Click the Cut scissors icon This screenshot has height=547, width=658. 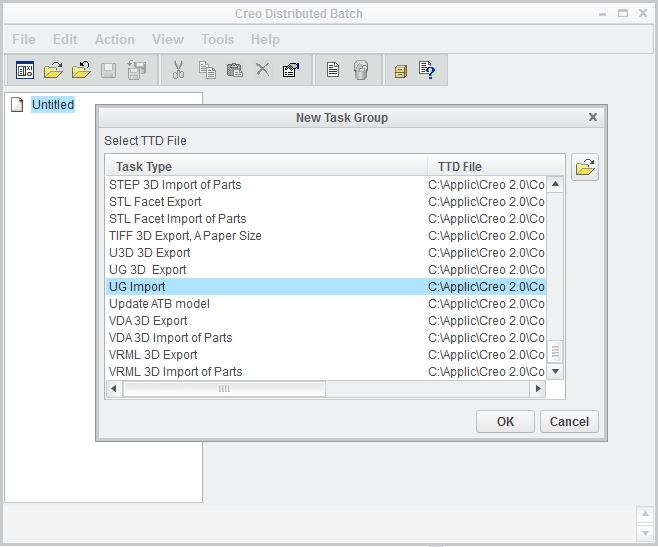click(x=178, y=70)
